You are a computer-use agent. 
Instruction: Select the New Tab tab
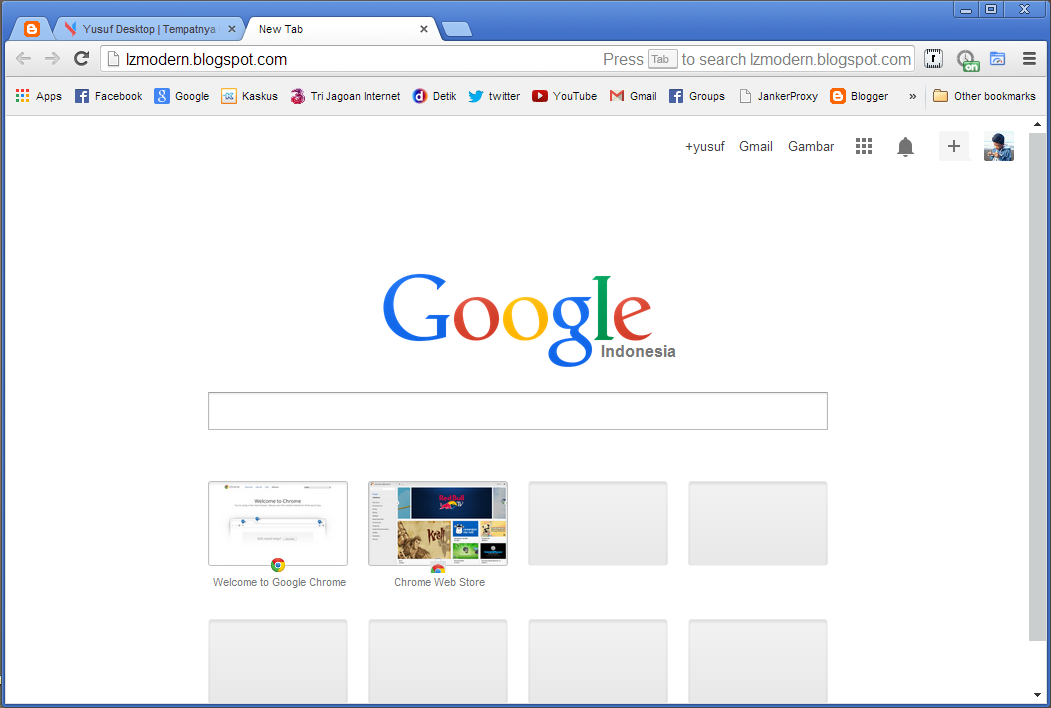click(x=335, y=29)
